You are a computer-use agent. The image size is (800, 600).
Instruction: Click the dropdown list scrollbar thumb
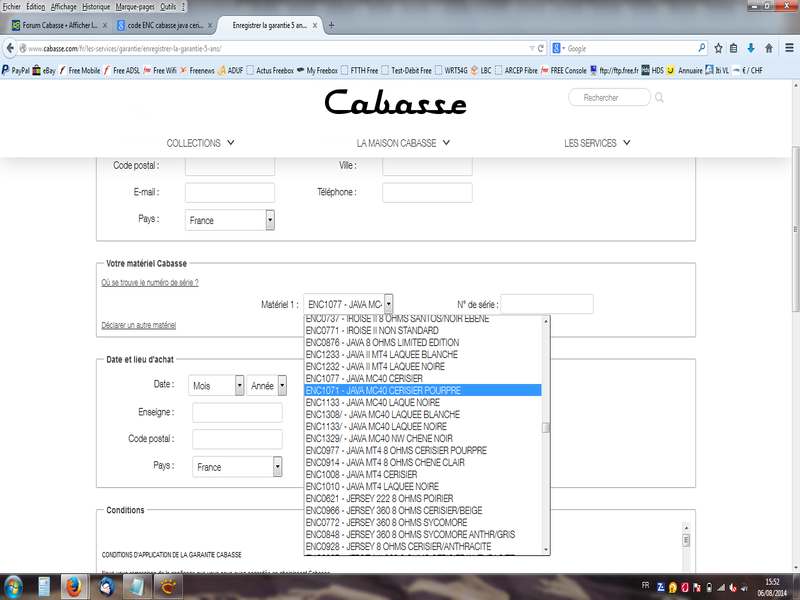546,428
